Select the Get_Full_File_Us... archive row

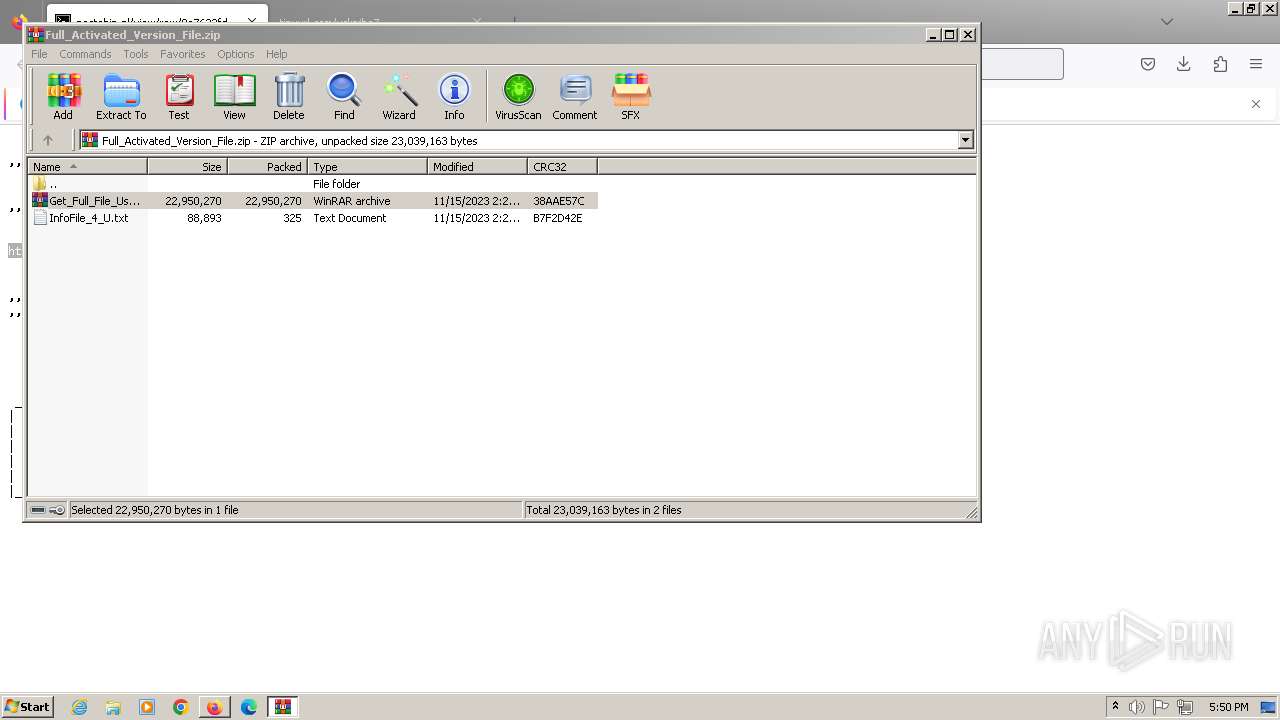coord(313,201)
